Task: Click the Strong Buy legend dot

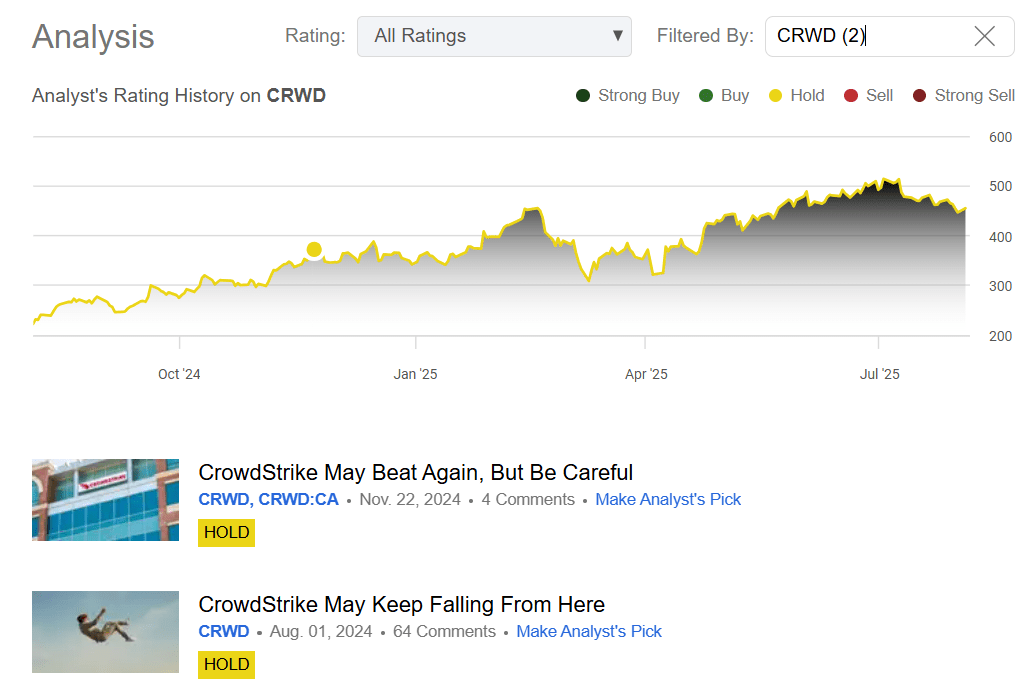Action: (x=583, y=95)
